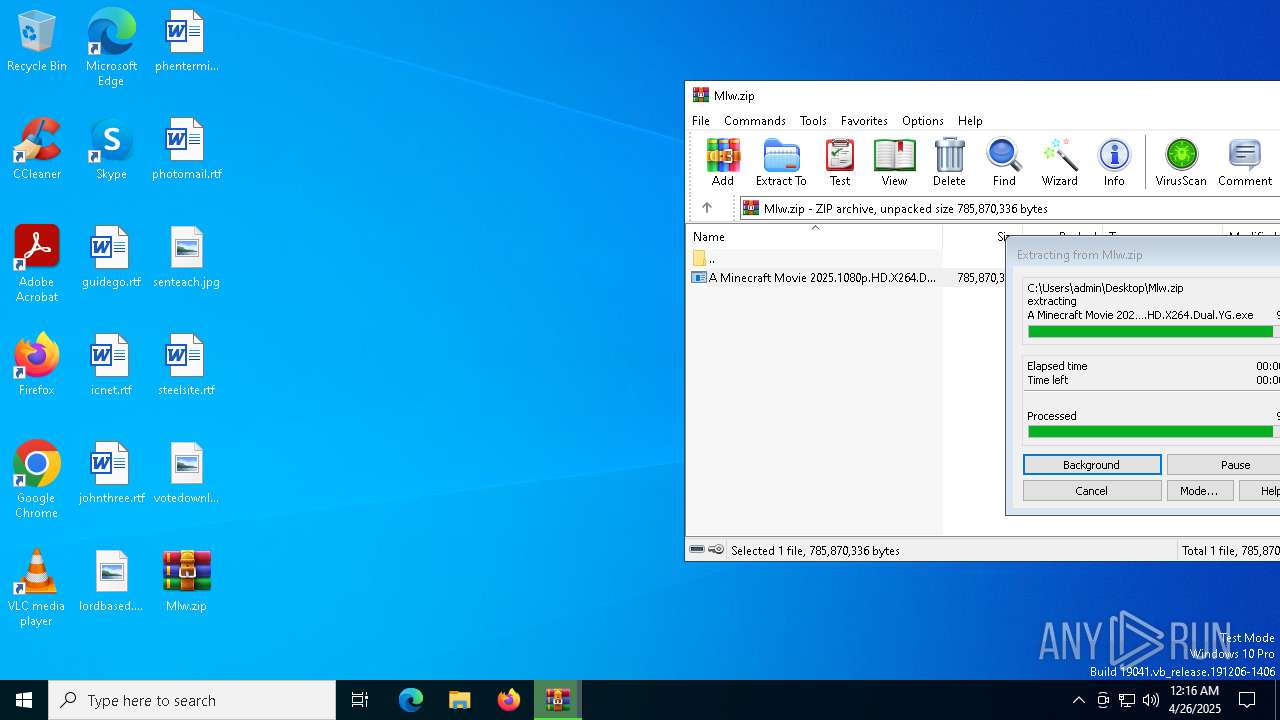1280x720 pixels.
Task: Cancel the extraction from Mlw.zip
Action: [x=1092, y=491]
